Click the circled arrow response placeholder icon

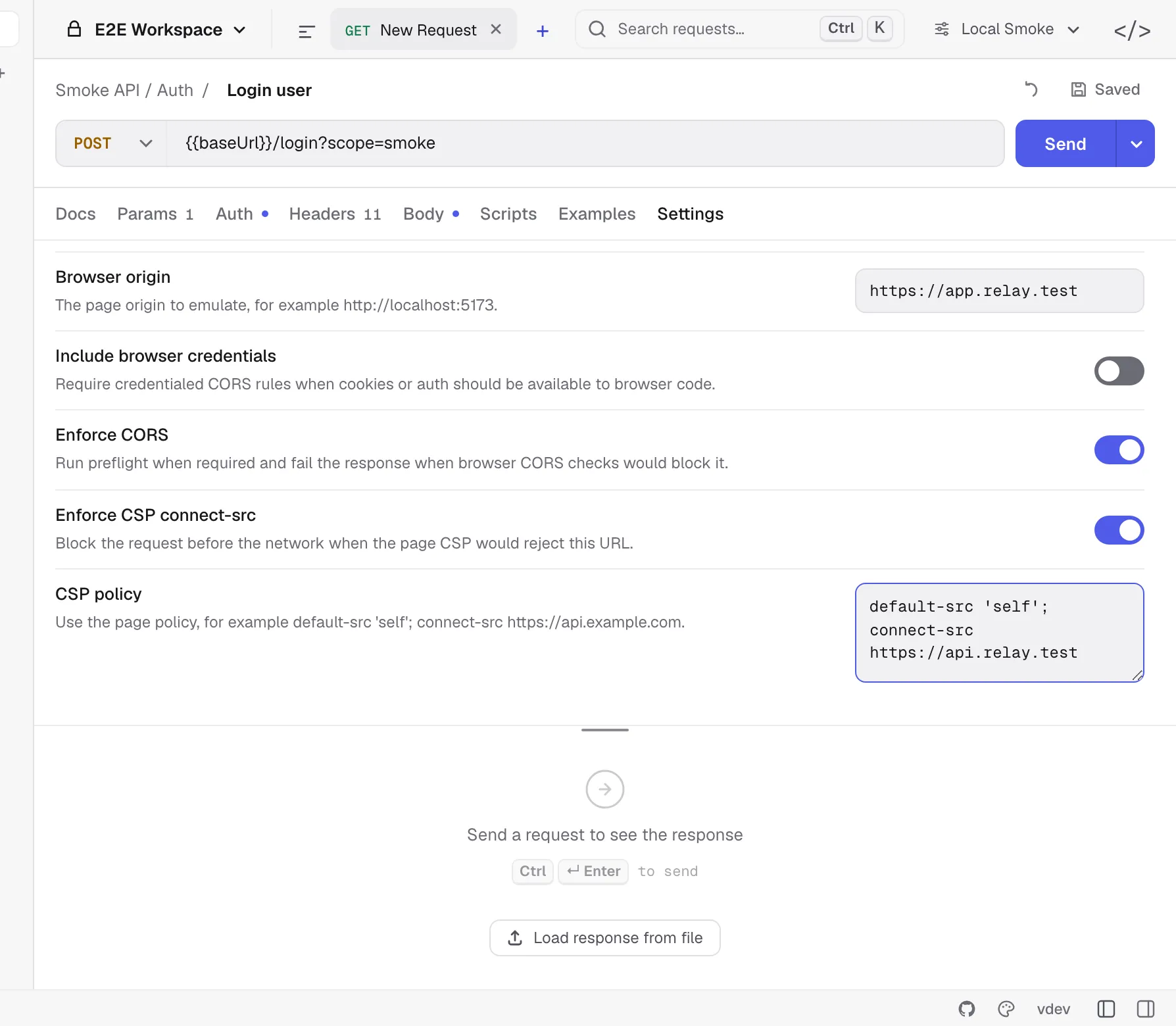tap(605, 789)
